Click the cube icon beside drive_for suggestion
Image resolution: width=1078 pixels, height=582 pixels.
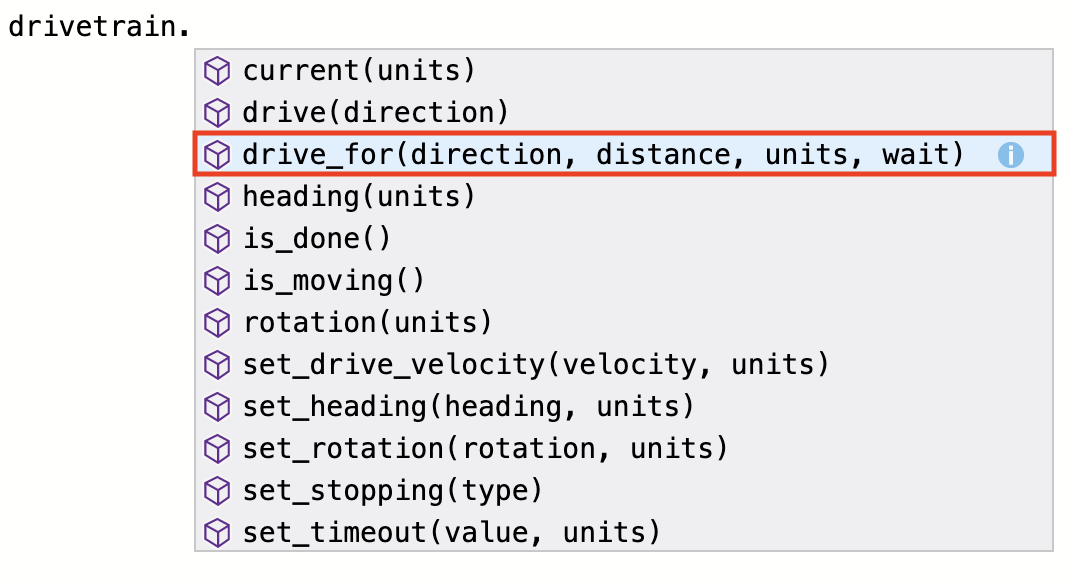click(x=217, y=154)
